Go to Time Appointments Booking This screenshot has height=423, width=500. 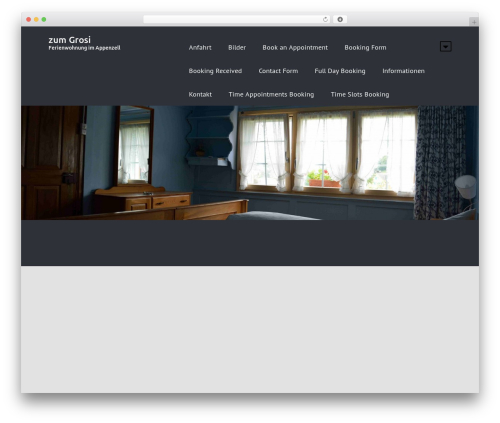coord(271,95)
